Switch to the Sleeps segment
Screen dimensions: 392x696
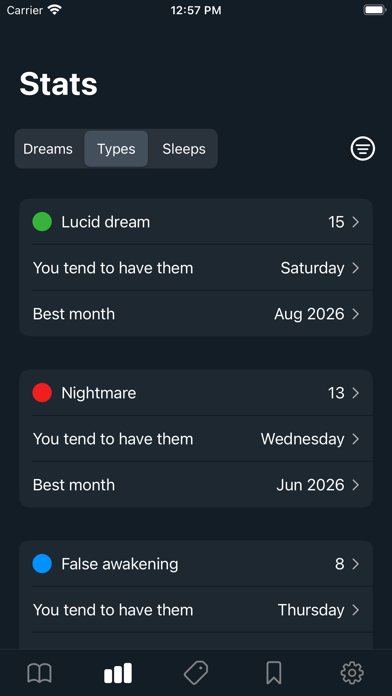[184, 149]
